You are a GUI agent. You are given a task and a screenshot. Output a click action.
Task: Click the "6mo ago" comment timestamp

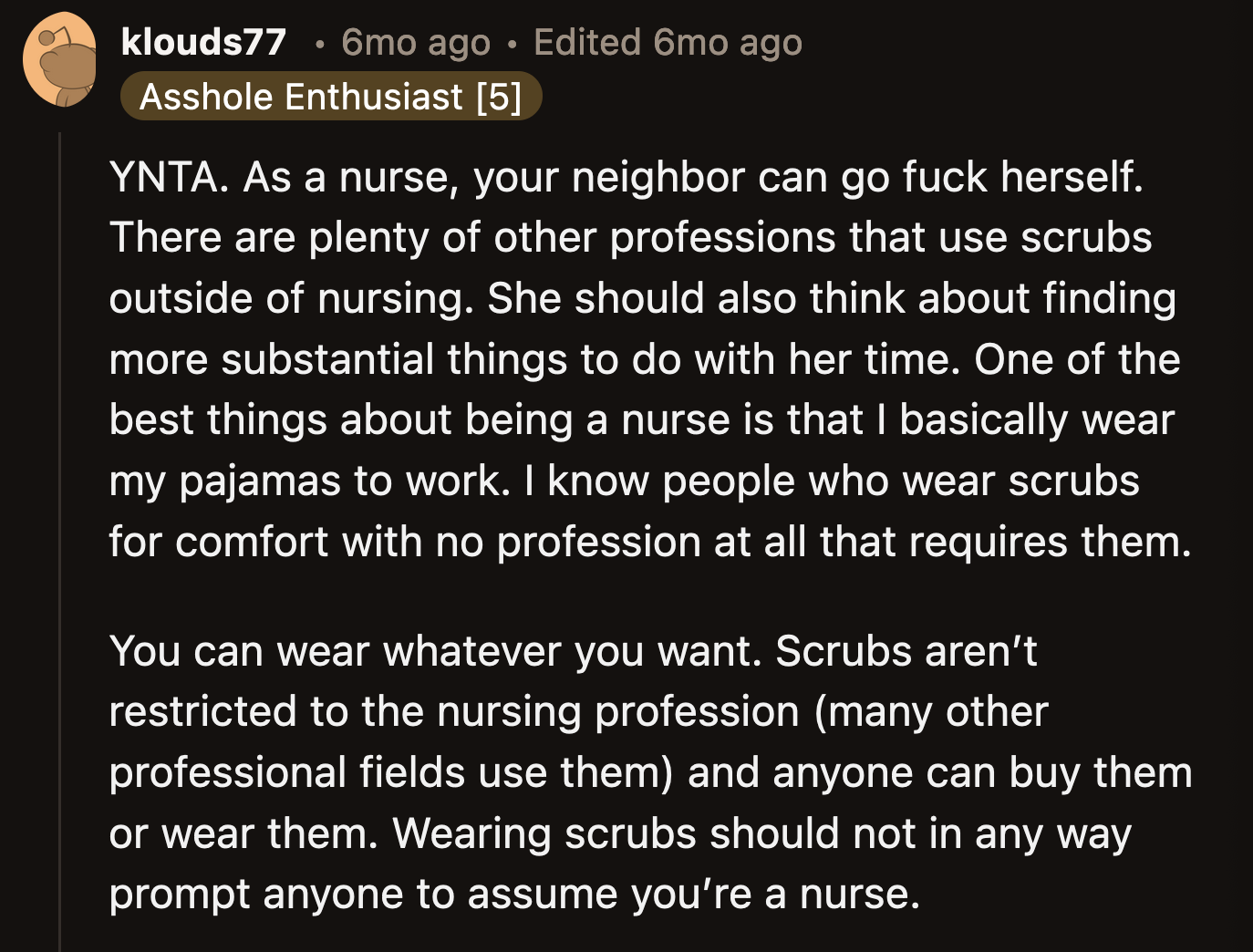pos(415,42)
